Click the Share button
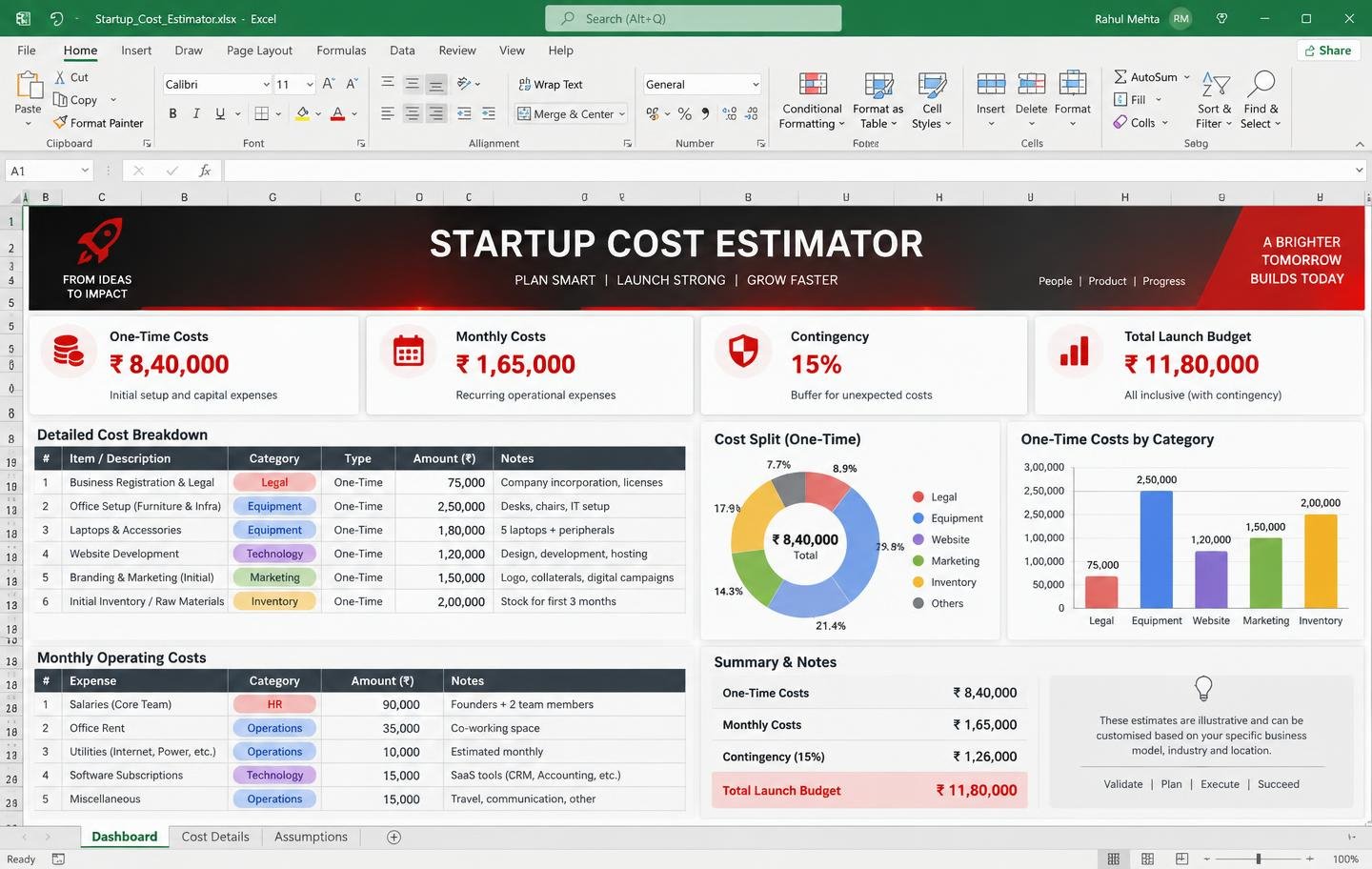1372x869 pixels. tap(1327, 51)
